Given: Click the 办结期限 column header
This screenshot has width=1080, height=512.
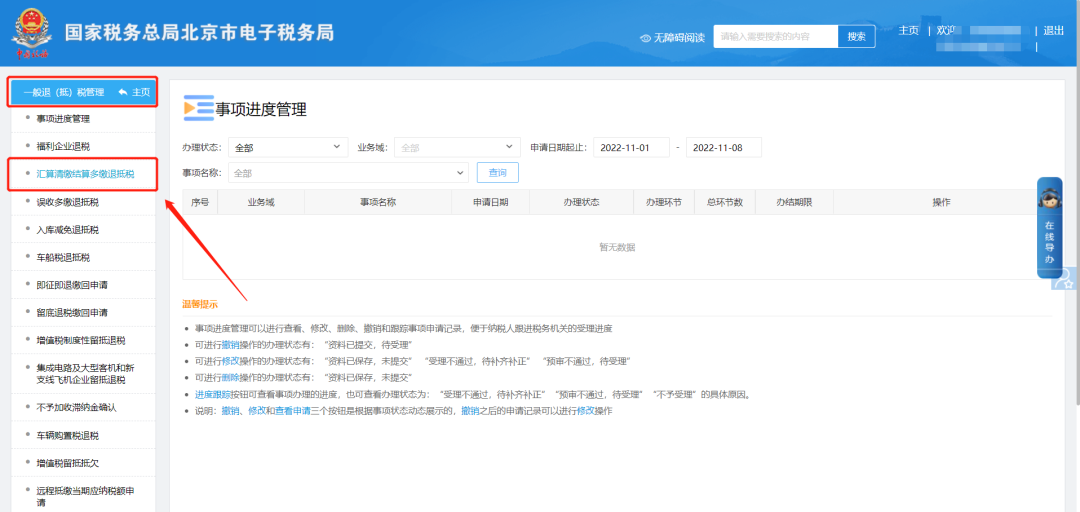Looking at the screenshot, I should click(x=793, y=203).
